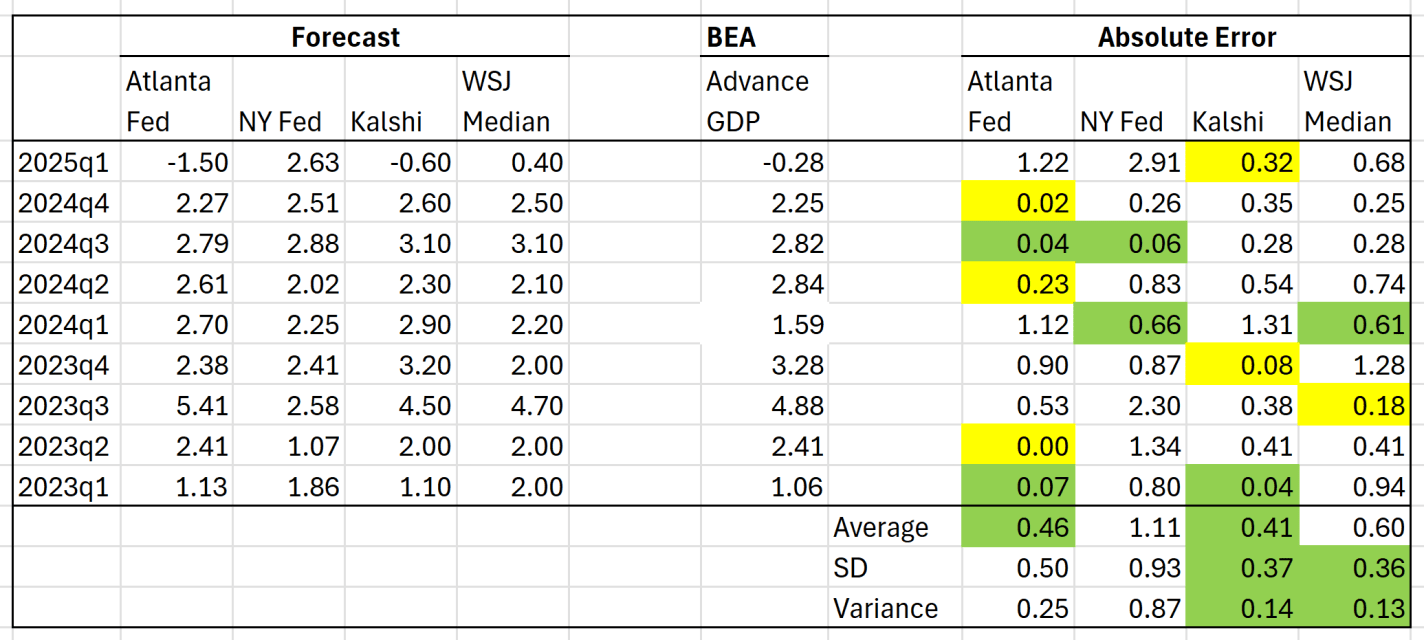
Task: Click yellow Kalshi error cell 0.32
Action: [1242, 162]
